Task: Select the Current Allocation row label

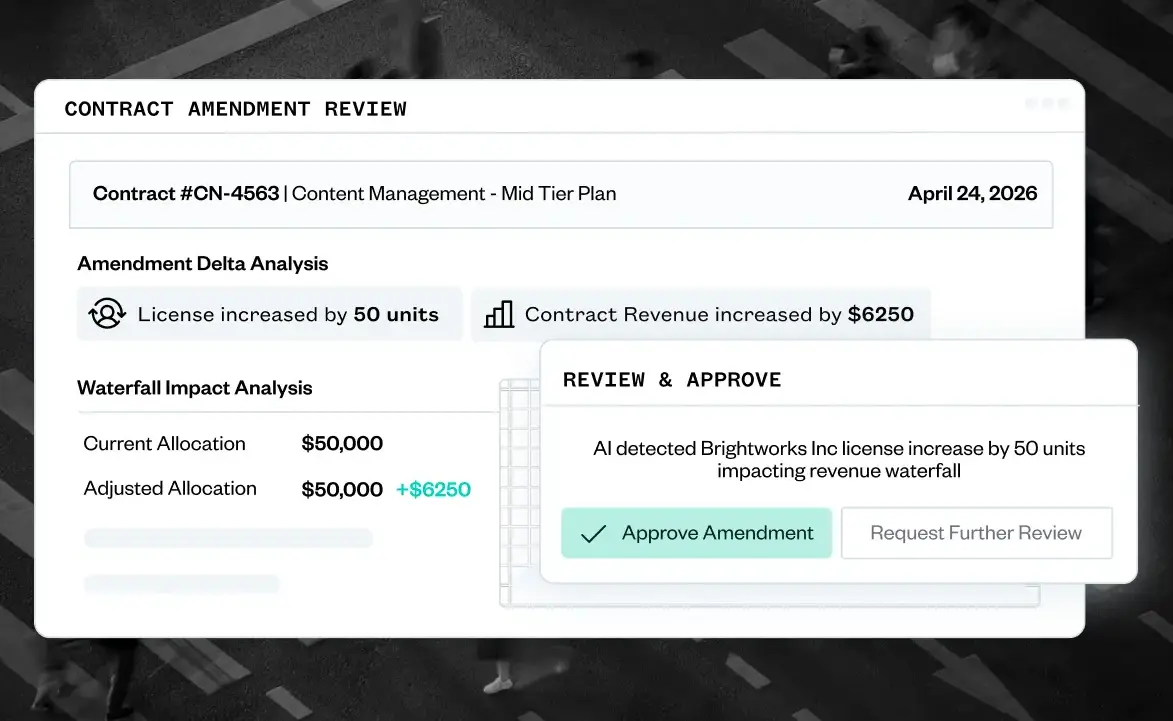Action: pyautogui.click(x=164, y=443)
